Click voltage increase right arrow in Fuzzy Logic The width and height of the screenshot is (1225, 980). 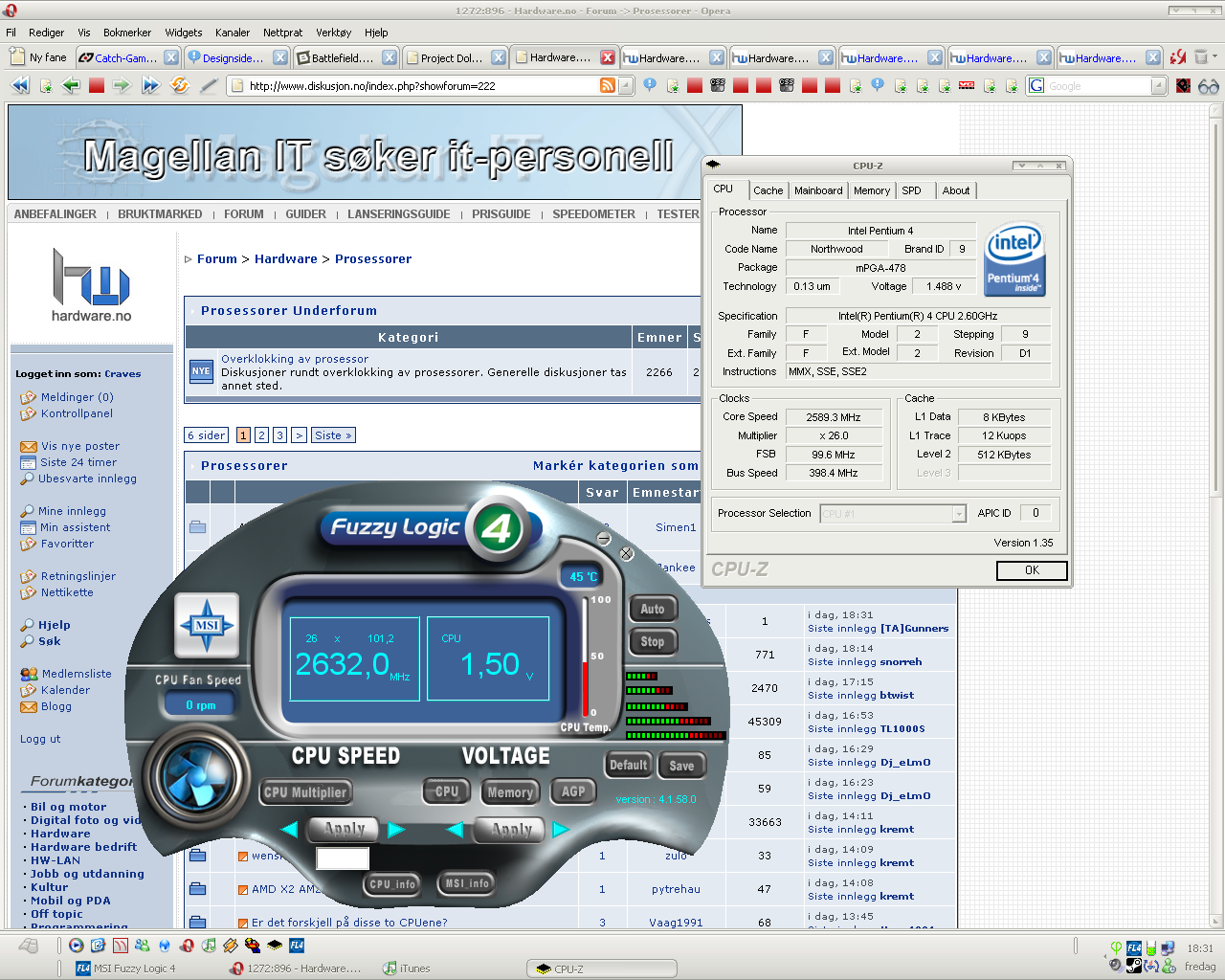pyautogui.click(x=561, y=829)
